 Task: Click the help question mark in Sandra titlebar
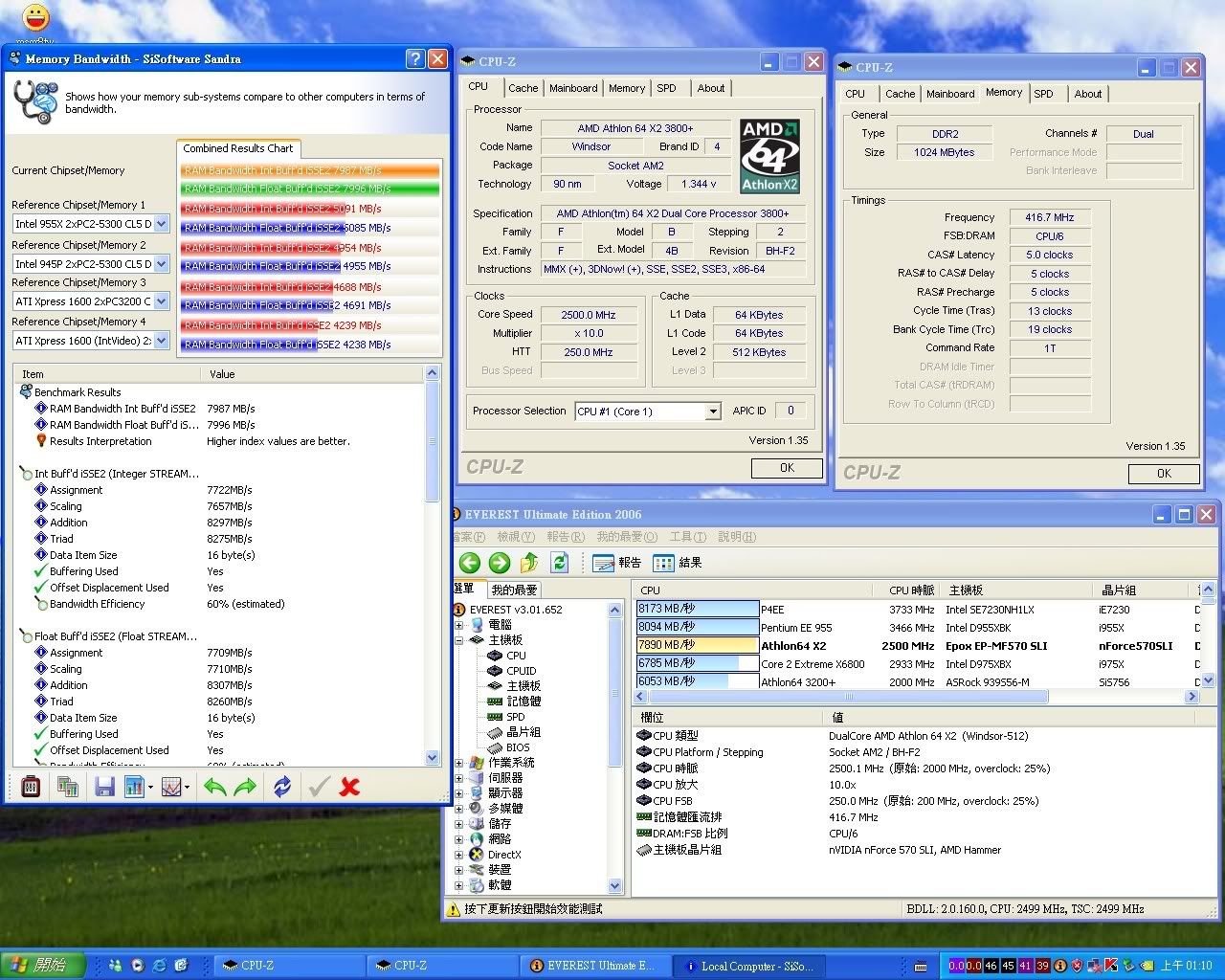[414, 58]
